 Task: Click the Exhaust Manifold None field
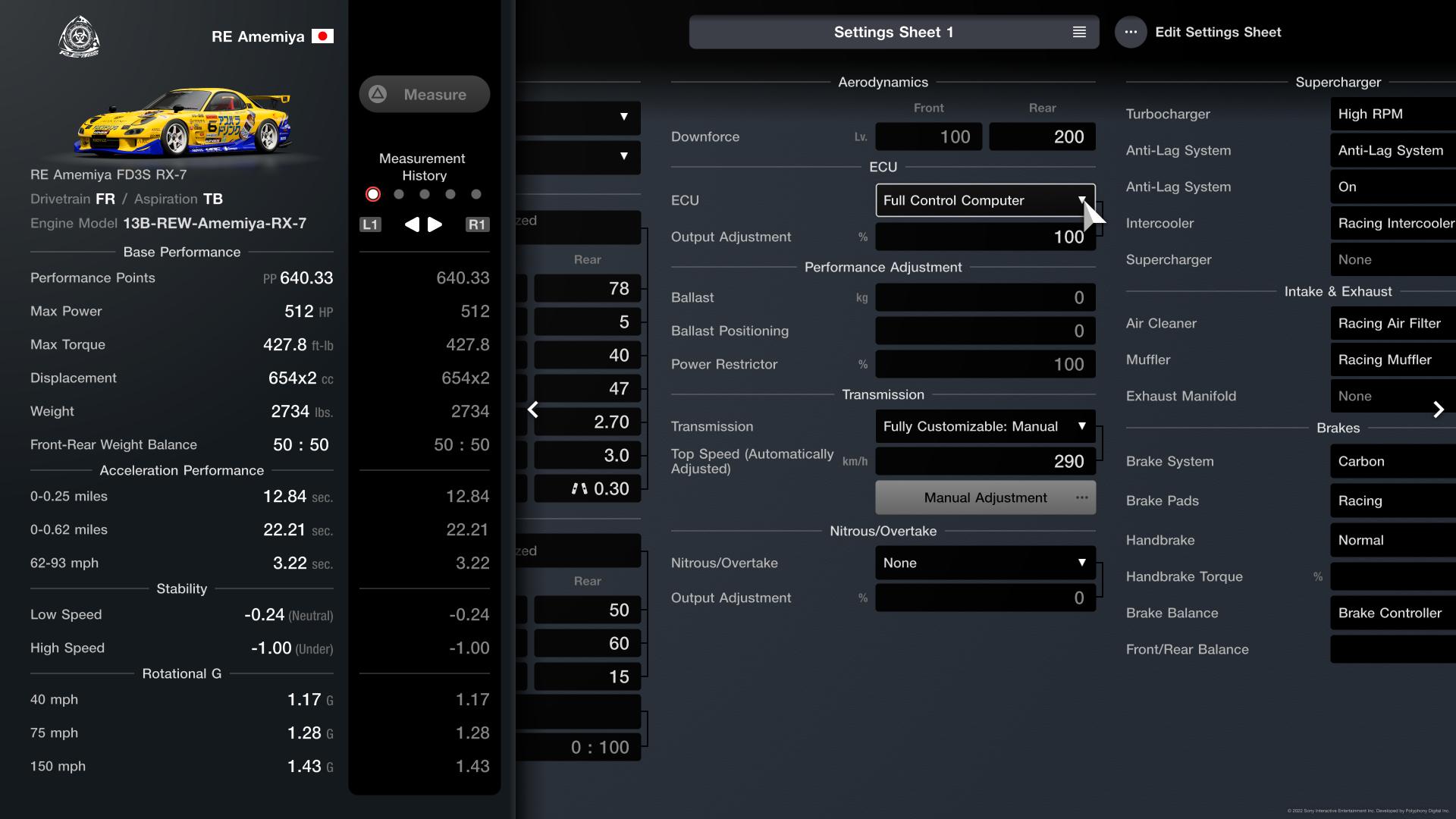click(x=1393, y=396)
